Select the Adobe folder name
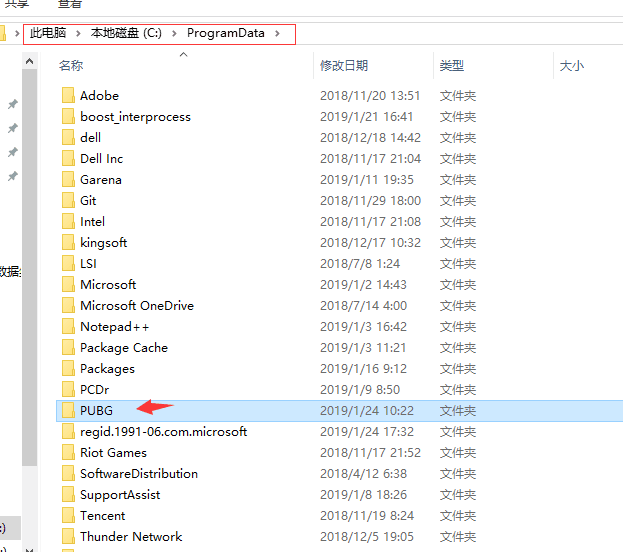Screen dimensions: 623x552 pos(99,96)
